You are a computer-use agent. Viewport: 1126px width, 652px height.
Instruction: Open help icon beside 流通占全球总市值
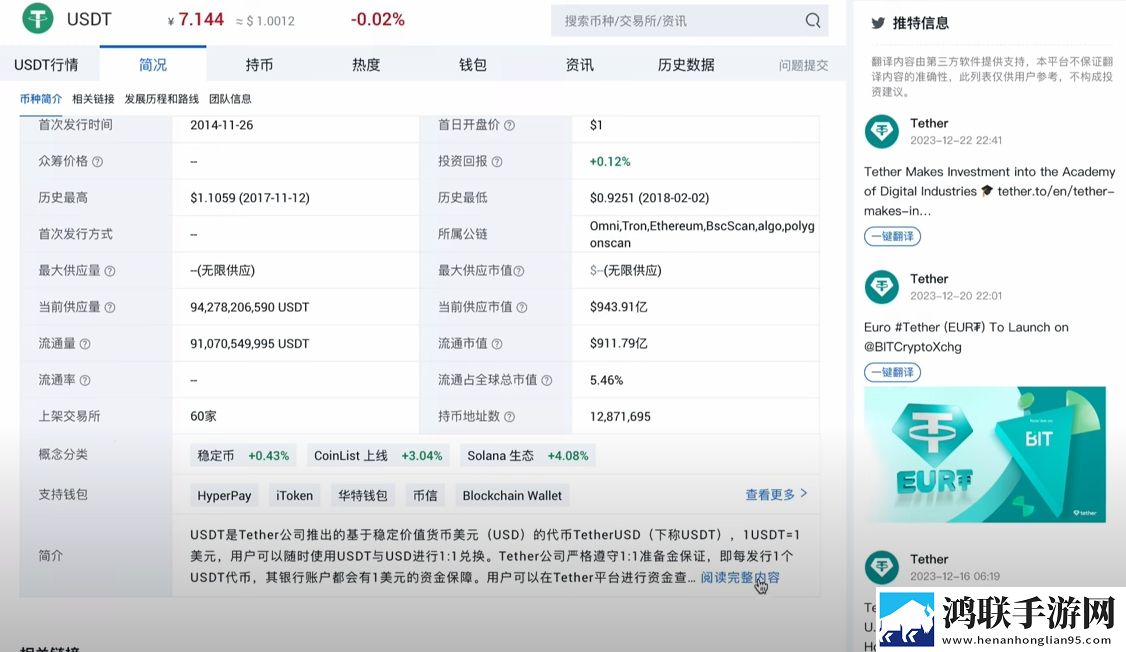click(546, 381)
